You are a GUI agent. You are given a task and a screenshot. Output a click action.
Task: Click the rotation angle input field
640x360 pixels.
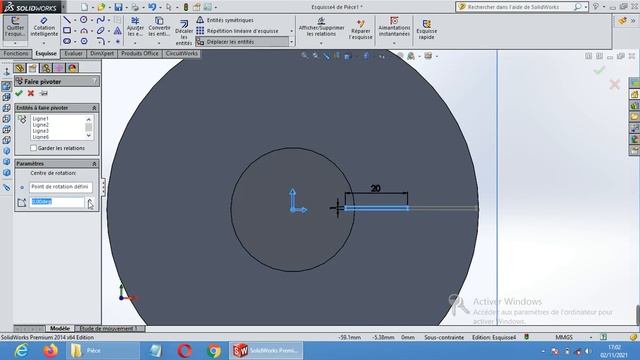pyautogui.click(x=56, y=202)
